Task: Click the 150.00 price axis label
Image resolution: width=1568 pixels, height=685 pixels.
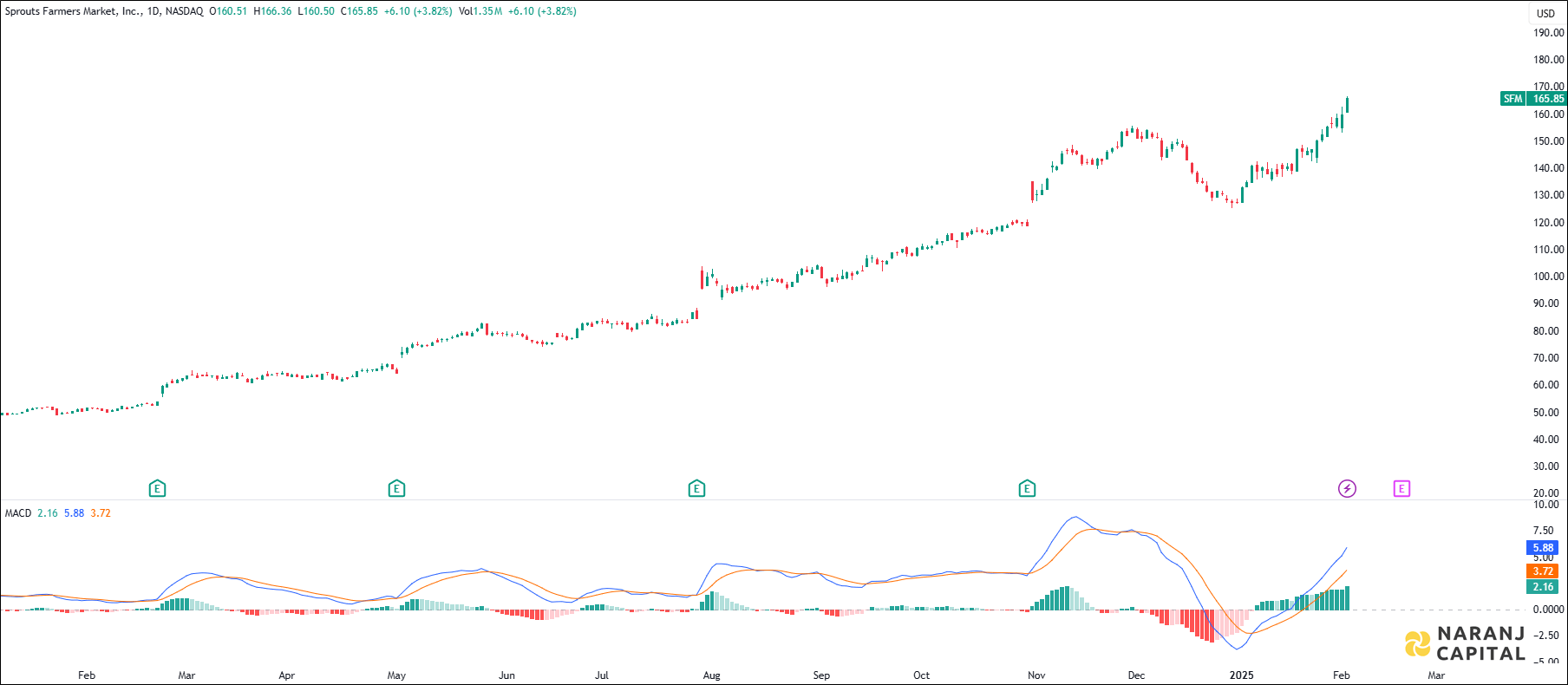Action: 1549,141
